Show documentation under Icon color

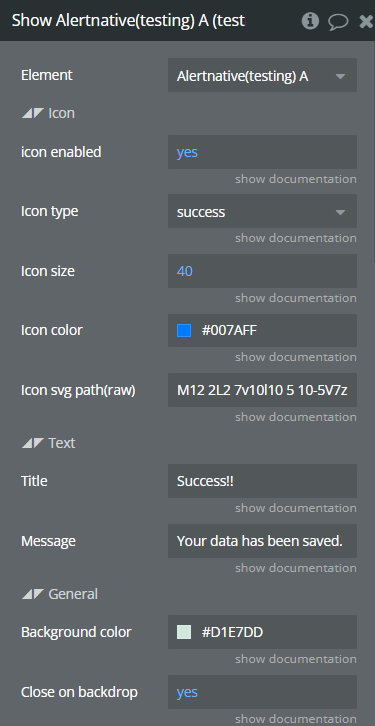tap(295, 357)
